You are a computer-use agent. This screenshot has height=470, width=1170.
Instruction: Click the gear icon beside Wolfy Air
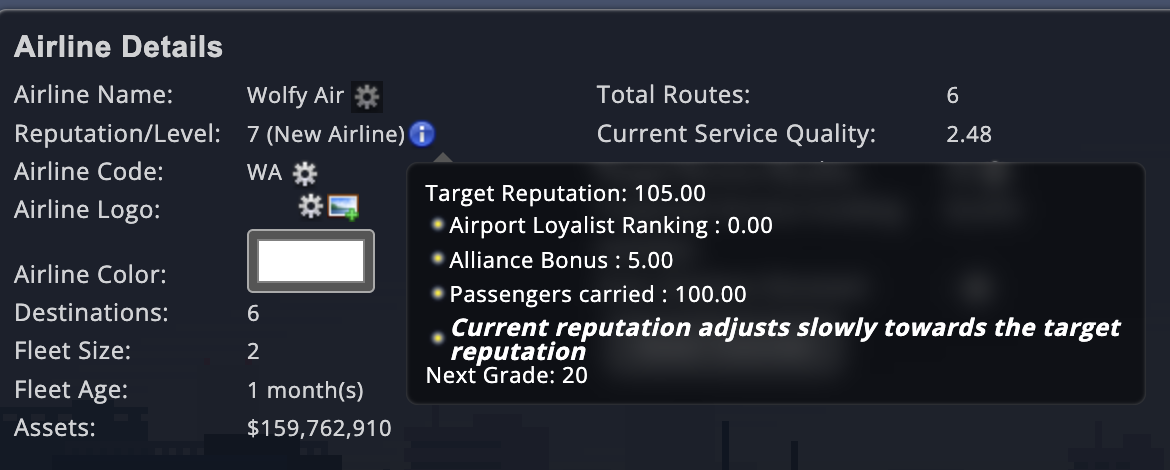368,96
